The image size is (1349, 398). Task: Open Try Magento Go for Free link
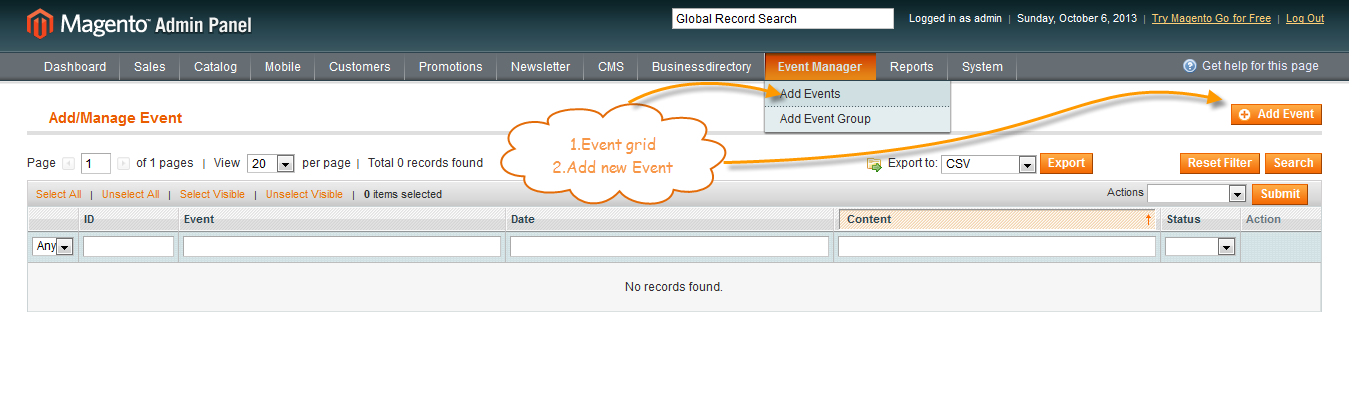click(x=1211, y=19)
